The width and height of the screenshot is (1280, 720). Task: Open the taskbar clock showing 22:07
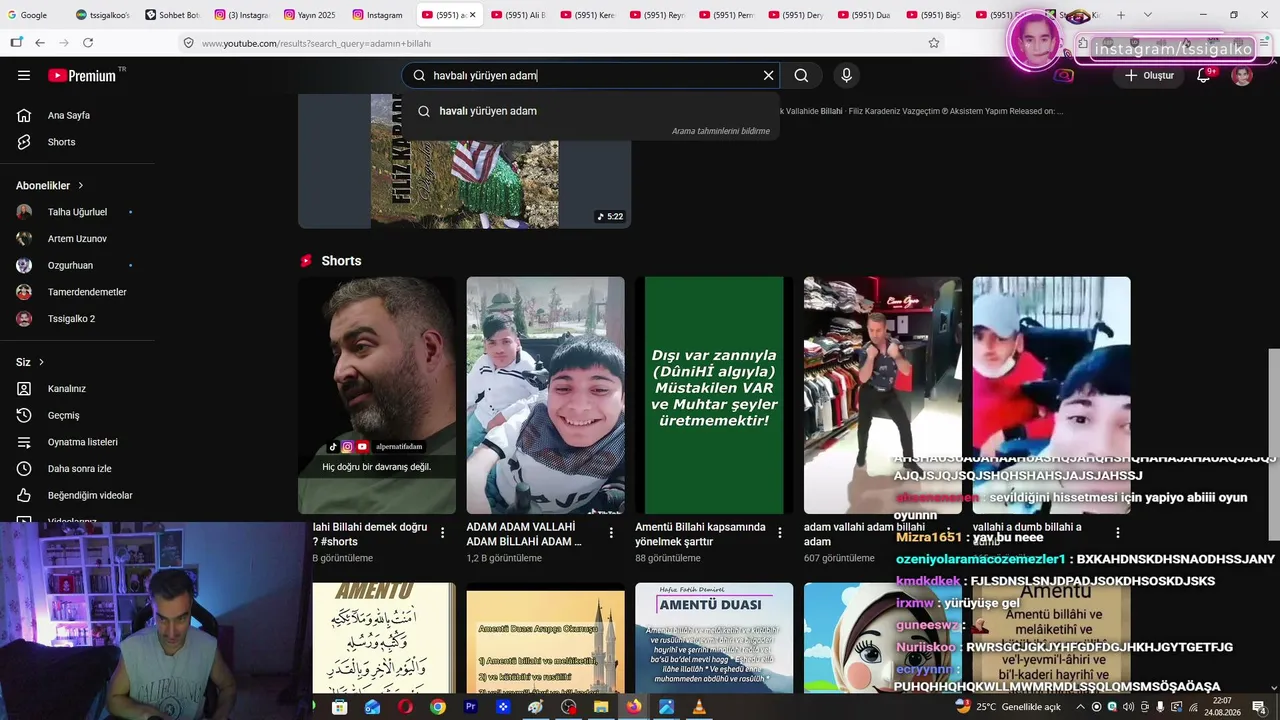1222,707
